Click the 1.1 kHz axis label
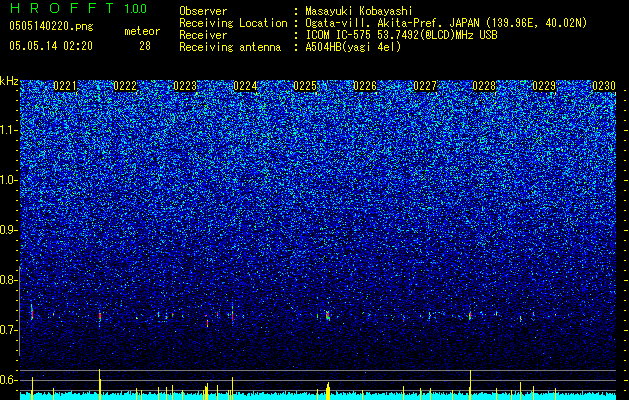 coord(8,130)
